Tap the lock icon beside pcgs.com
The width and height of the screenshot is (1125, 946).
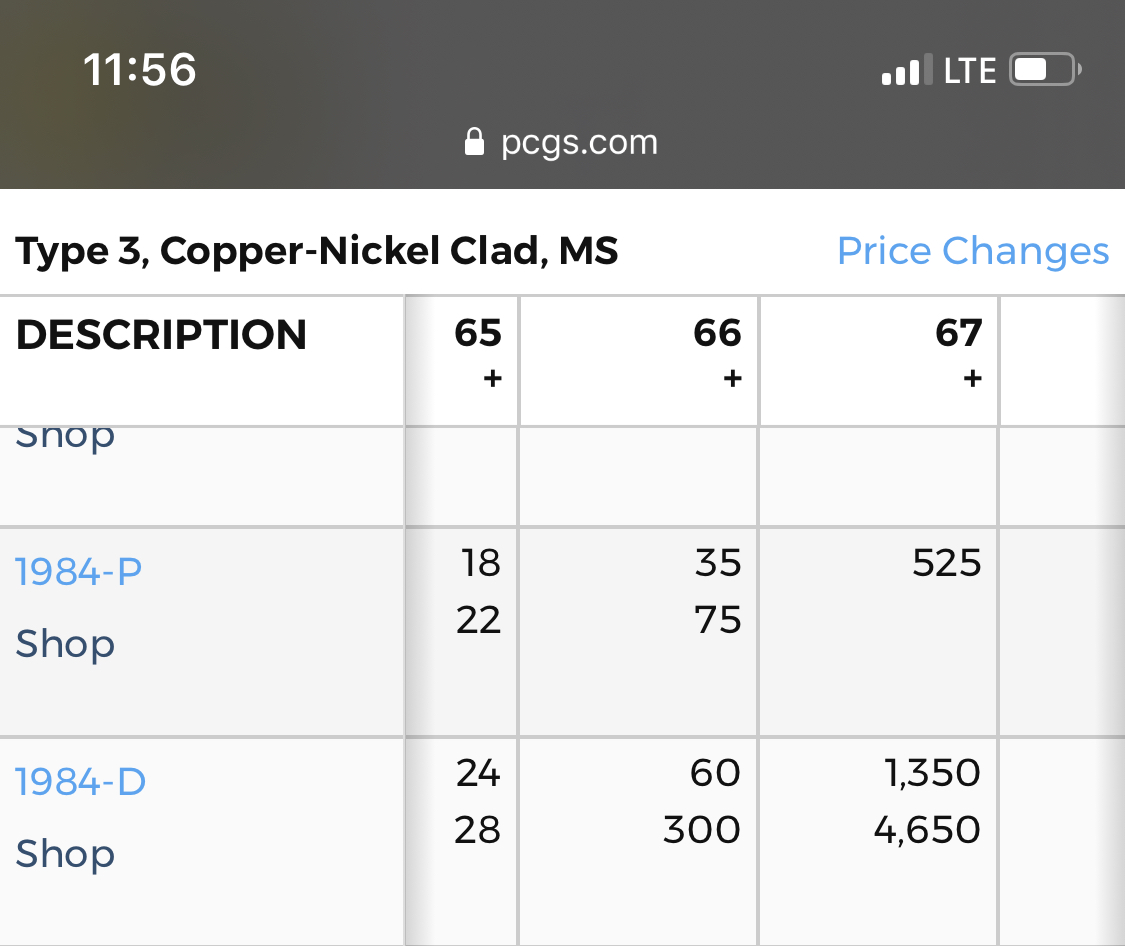[474, 142]
